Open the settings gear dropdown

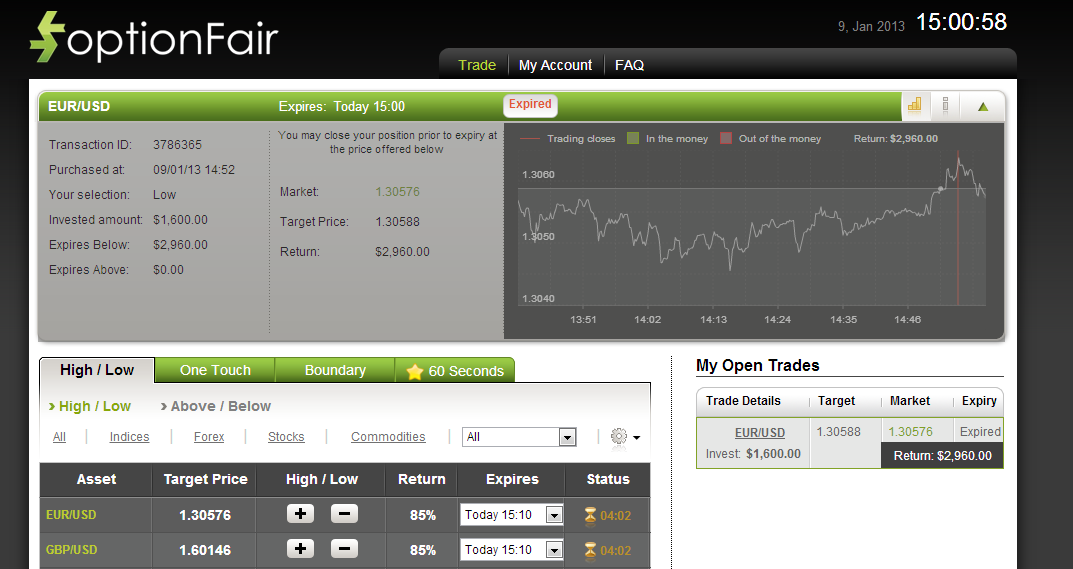(625, 437)
